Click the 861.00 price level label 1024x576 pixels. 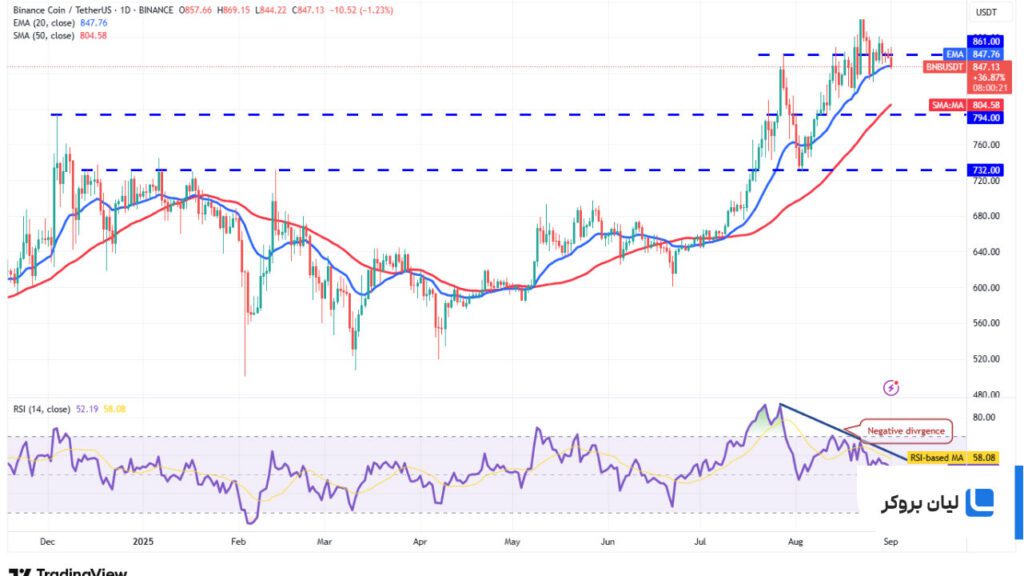pyautogui.click(x=985, y=42)
